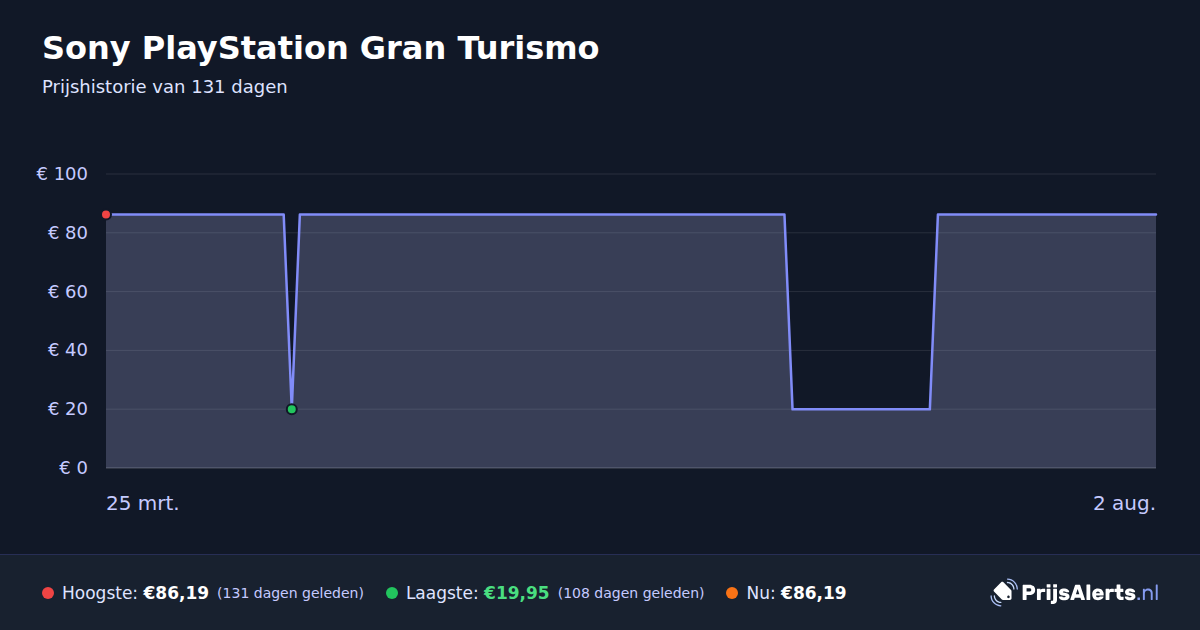Click the € 100 axis label
The height and width of the screenshot is (630, 1200).
tap(62, 174)
